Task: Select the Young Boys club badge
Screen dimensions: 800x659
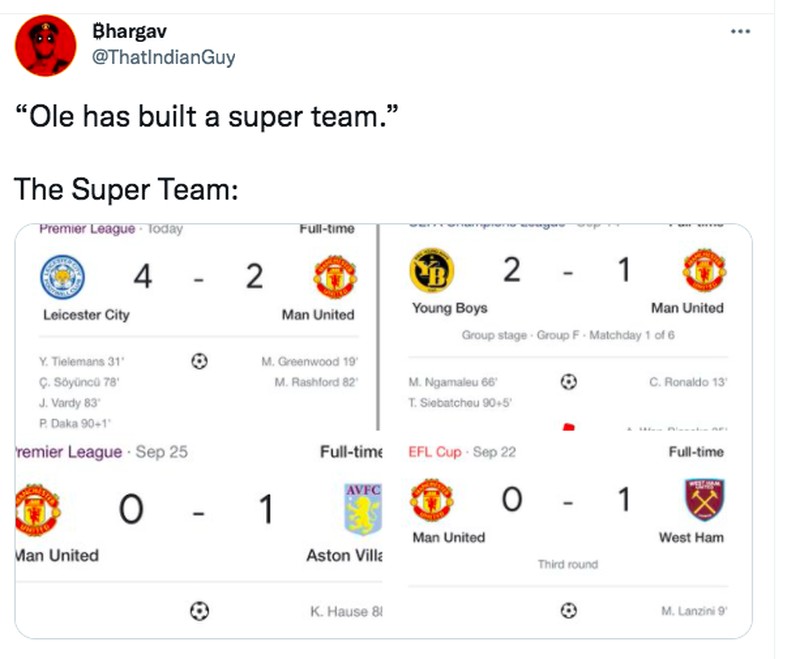Action: point(430,269)
